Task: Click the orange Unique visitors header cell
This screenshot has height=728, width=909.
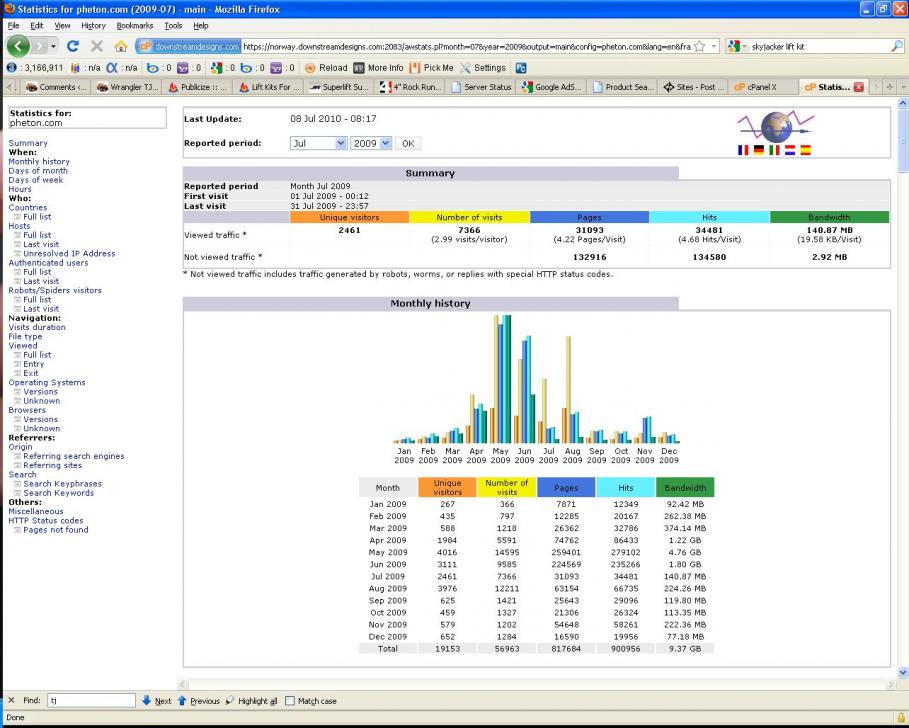Action: click(x=349, y=217)
